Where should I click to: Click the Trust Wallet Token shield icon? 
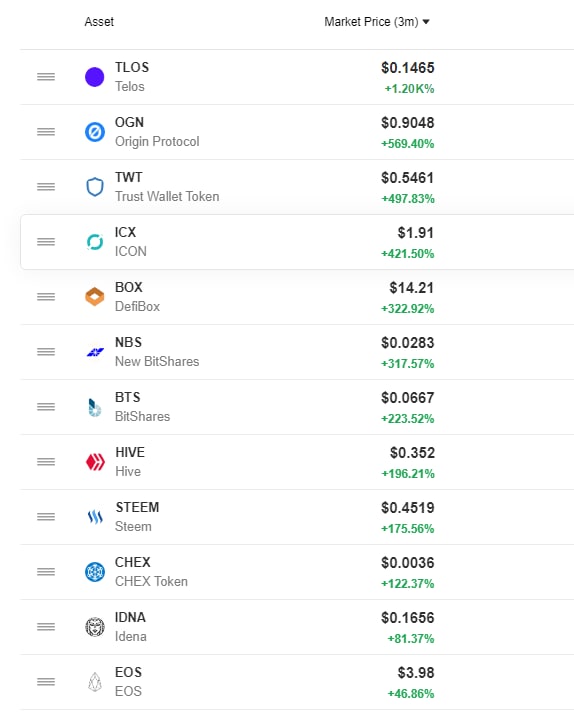coord(94,187)
